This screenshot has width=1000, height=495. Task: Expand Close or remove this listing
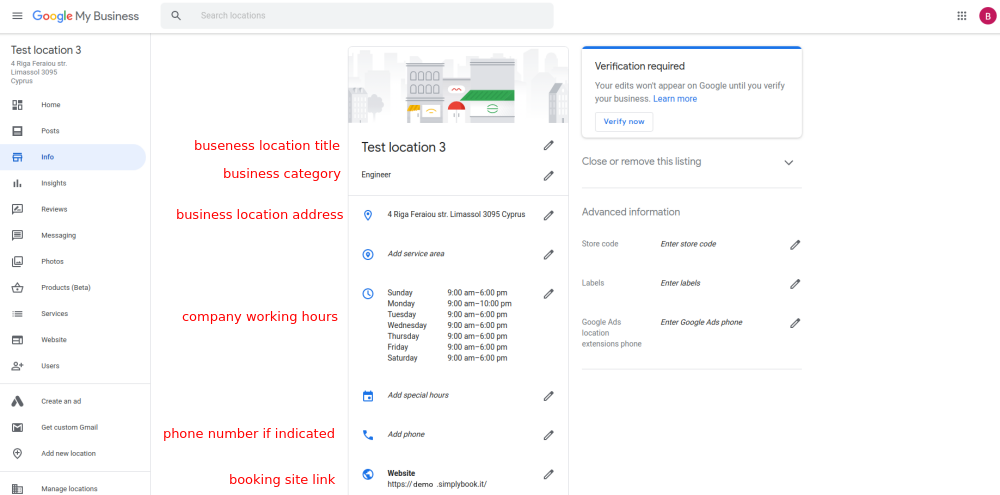[788, 162]
